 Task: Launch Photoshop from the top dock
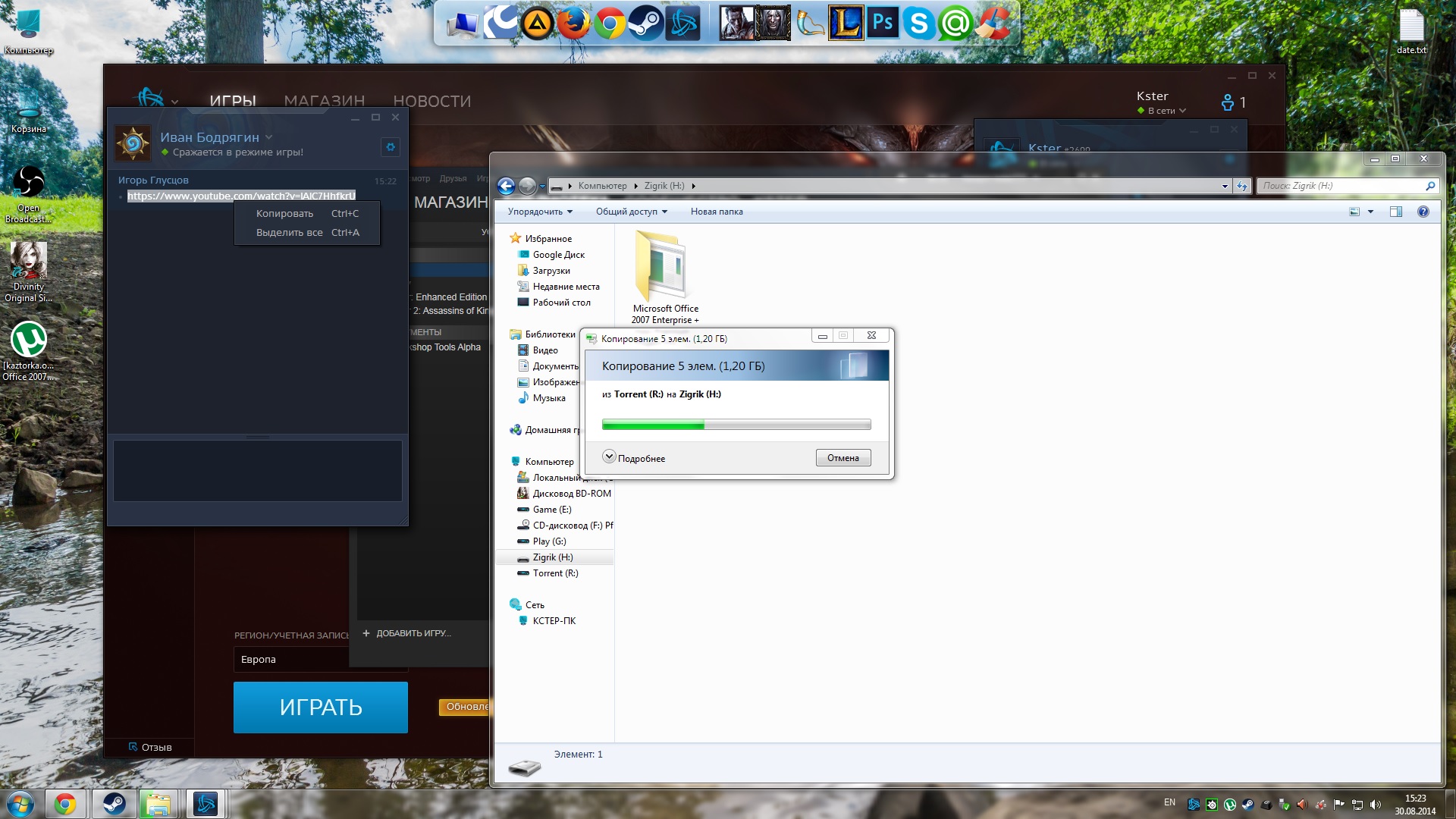pos(882,23)
